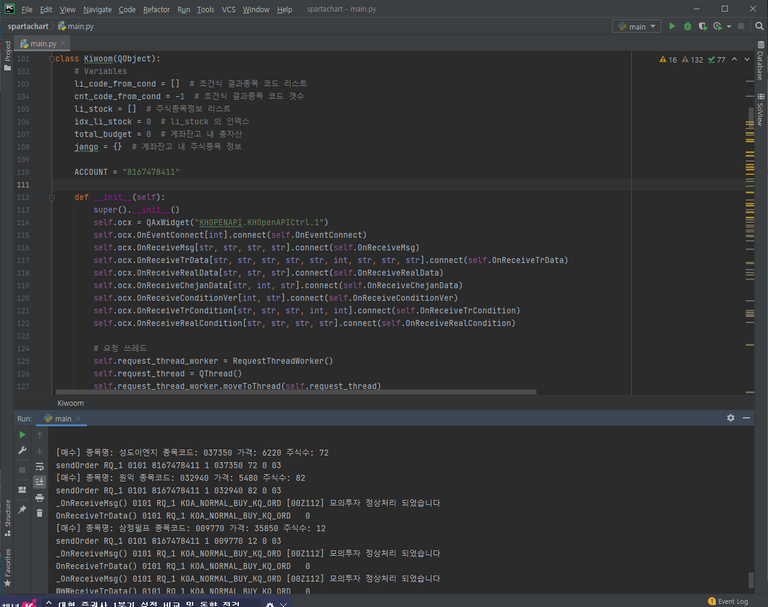
Task: Open the SciView tool window
Action: (761, 110)
